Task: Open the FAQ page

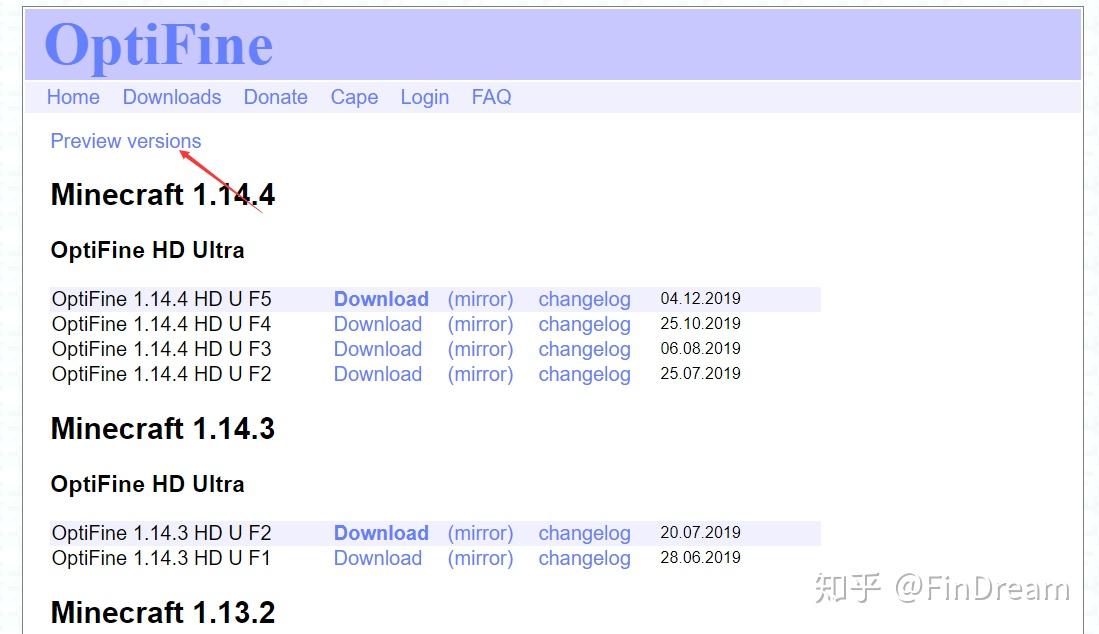Action: click(491, 97)
